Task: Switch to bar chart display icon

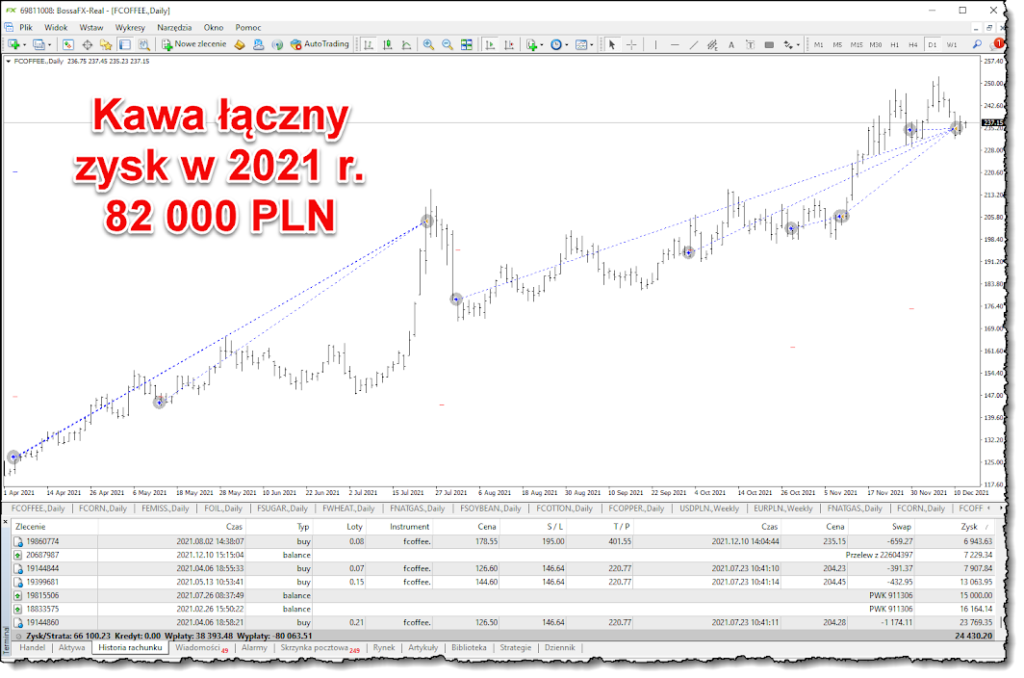Action: [x=368, y=44]
